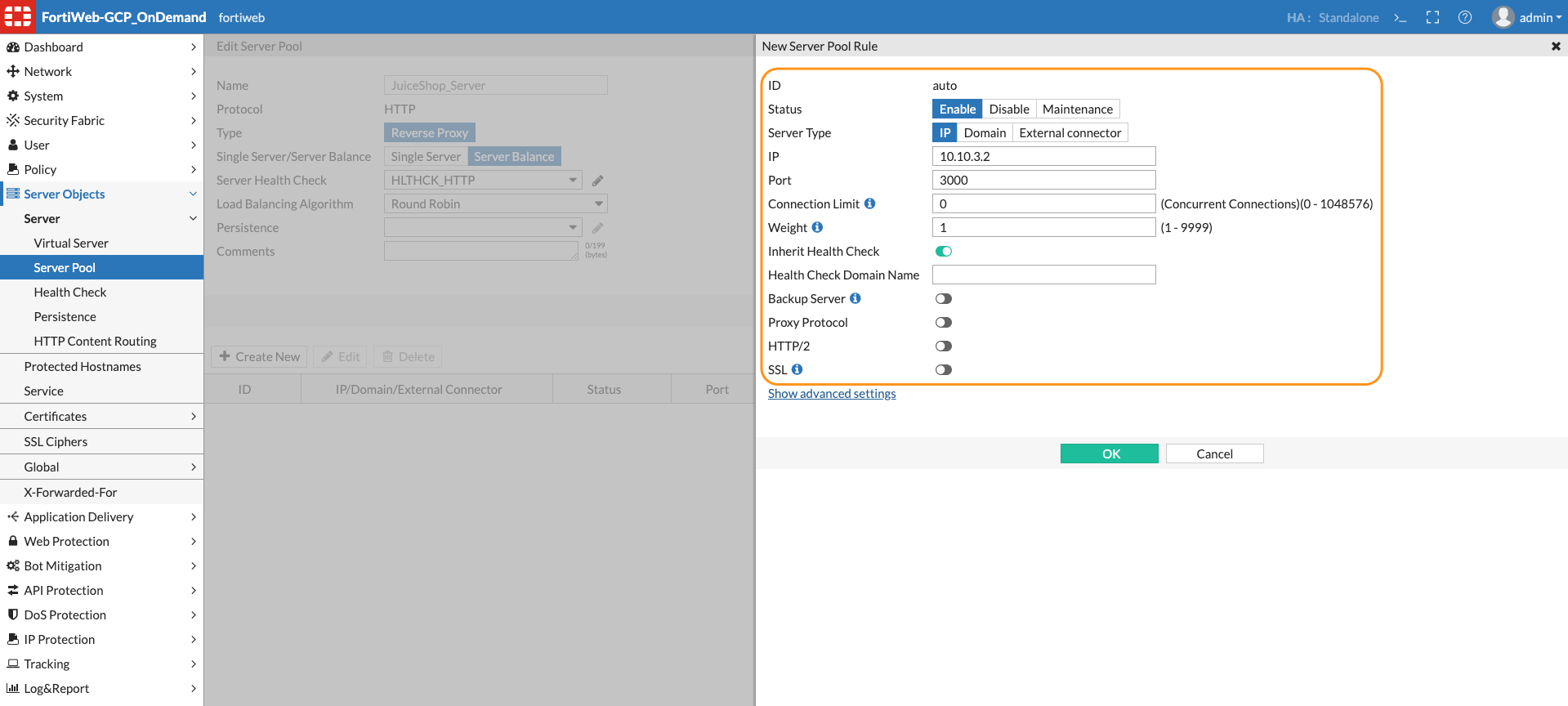Expand the Web Protection menu

pos(194,541)
